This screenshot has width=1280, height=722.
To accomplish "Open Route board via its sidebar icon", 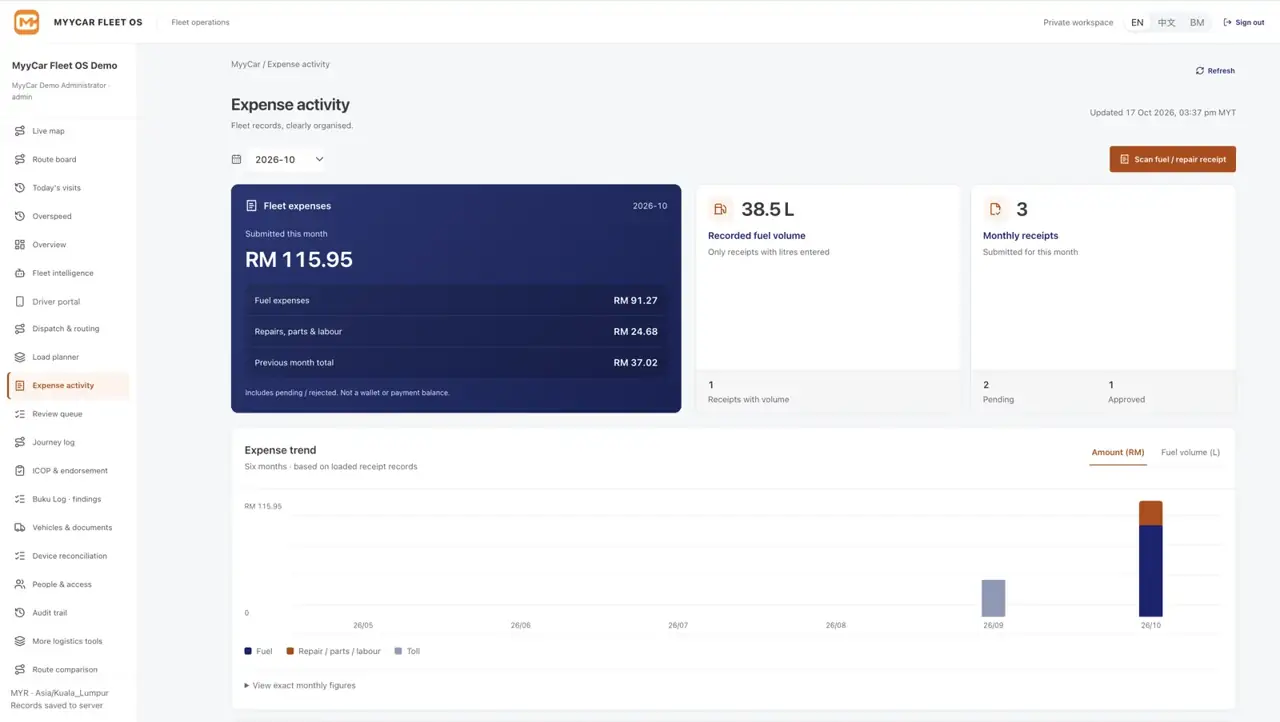I will click(20, 159).
